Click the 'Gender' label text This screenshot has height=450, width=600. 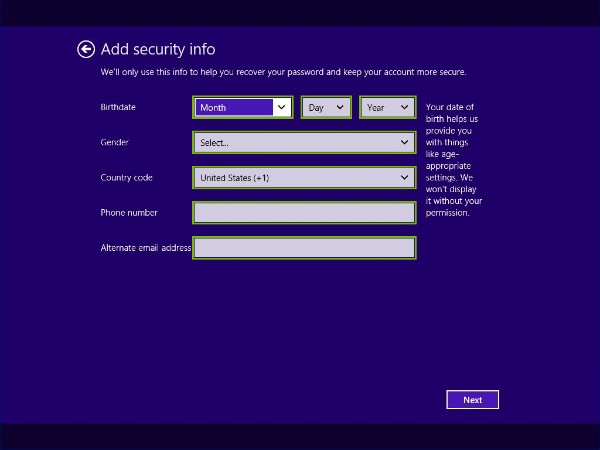pos(114,142)
